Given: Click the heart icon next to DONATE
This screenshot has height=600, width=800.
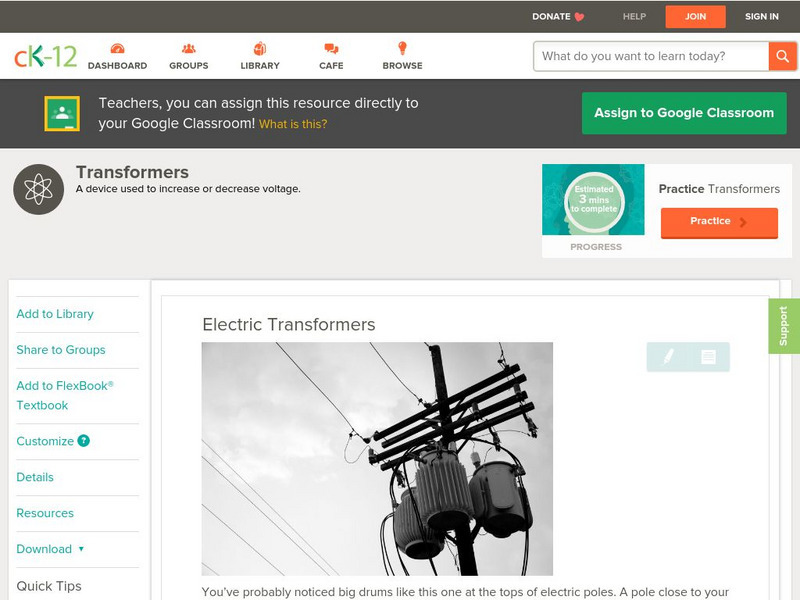Looking at the screenshot, I should pyautogui.click(x=578, y=16).
